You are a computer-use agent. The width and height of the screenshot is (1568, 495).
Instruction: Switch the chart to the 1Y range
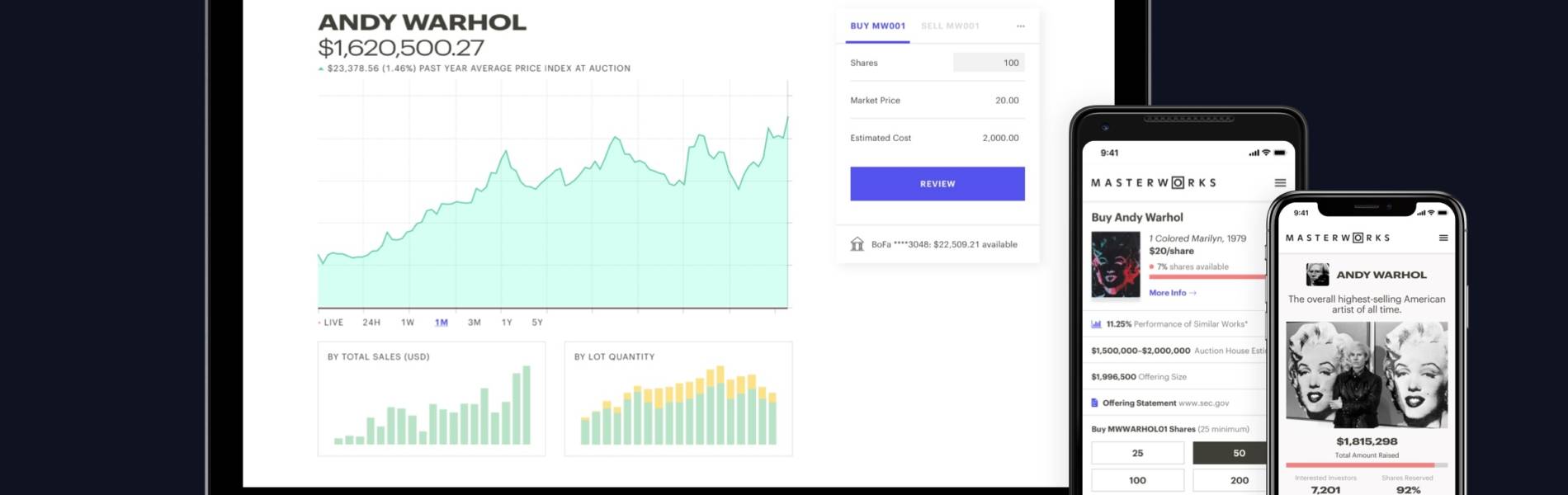coord(507,323)
